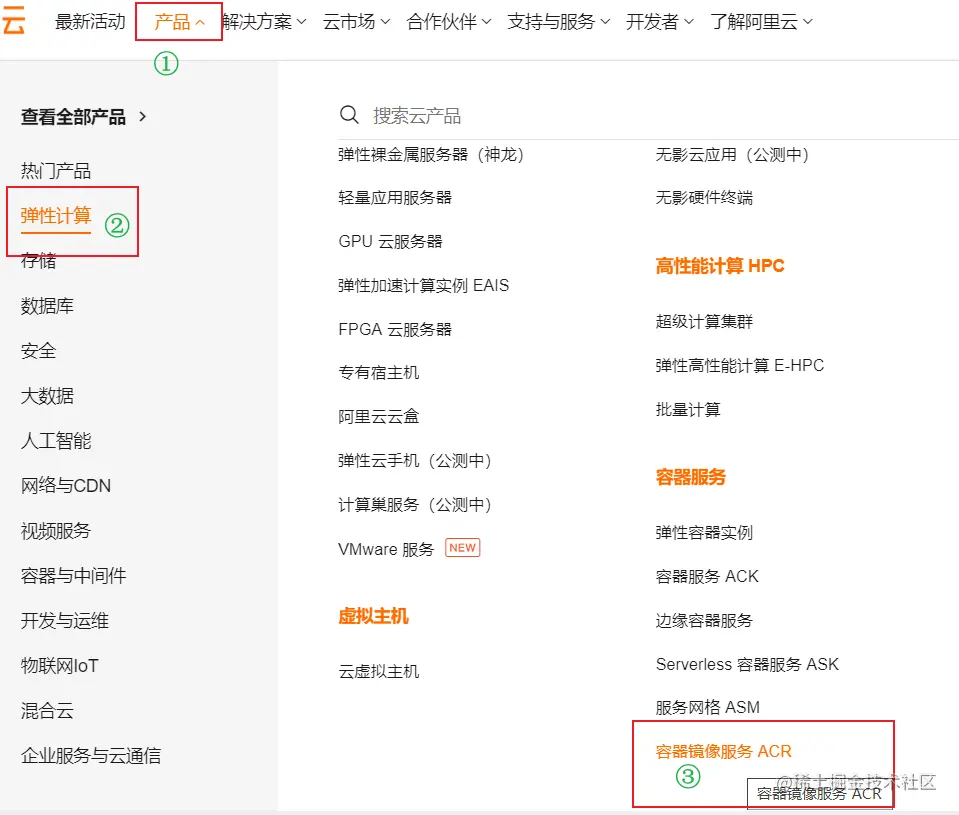Open 超级计算集群 product link
This screenshot has height=815, width=959.
(704, 322)
